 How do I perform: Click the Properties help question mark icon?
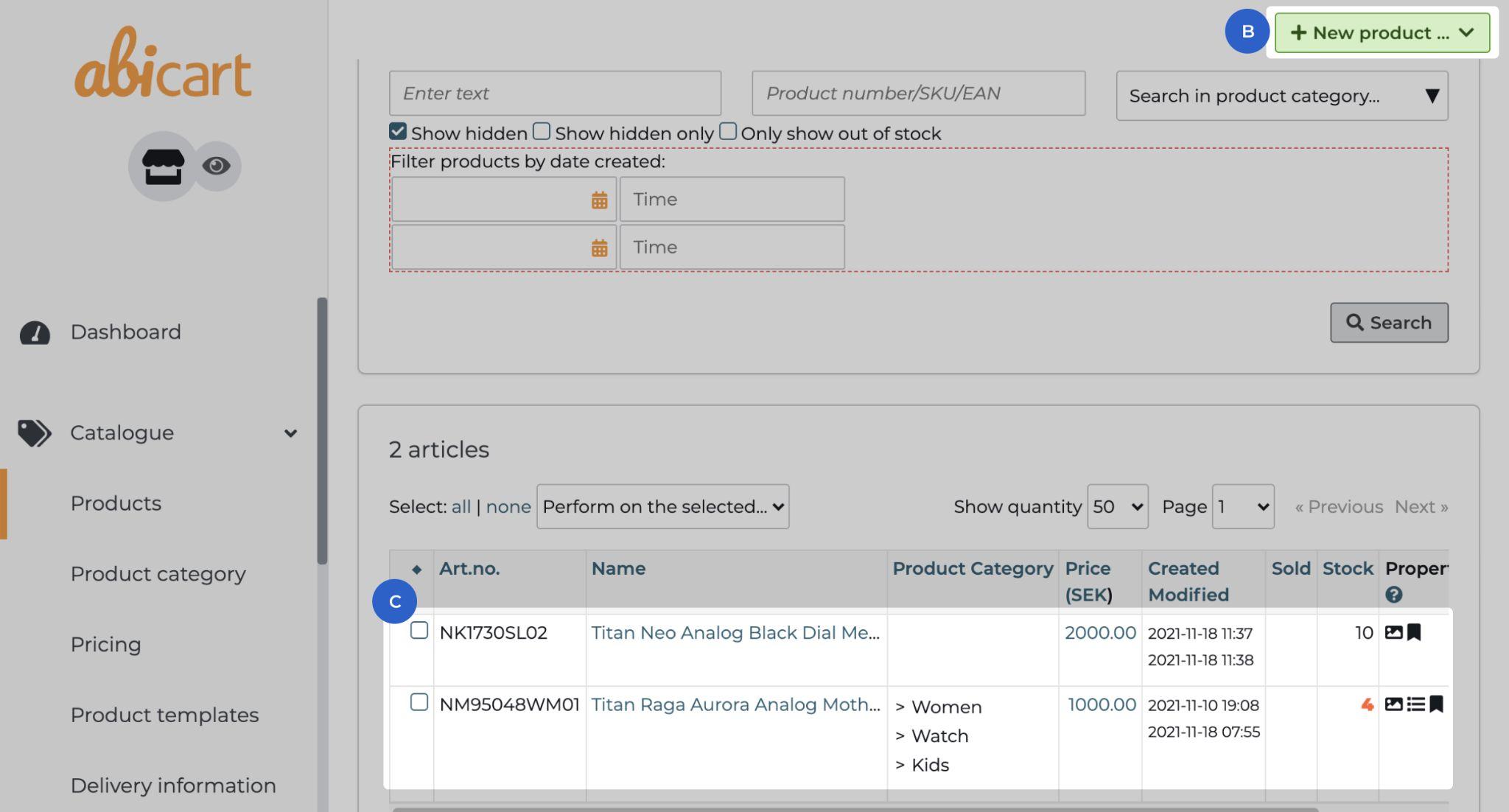coord(1393,595)
